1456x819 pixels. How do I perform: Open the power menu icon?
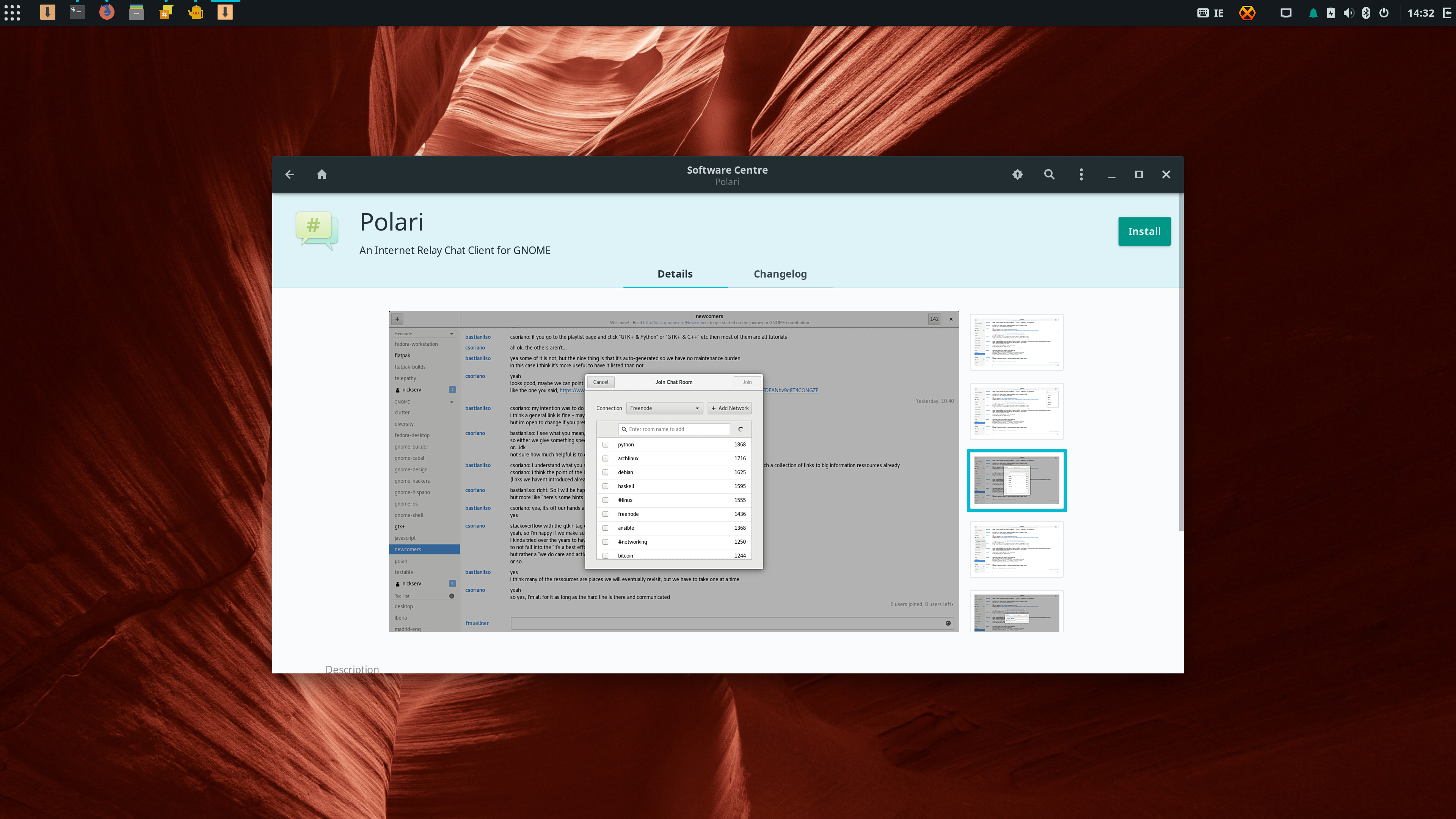click(1384, 13)
